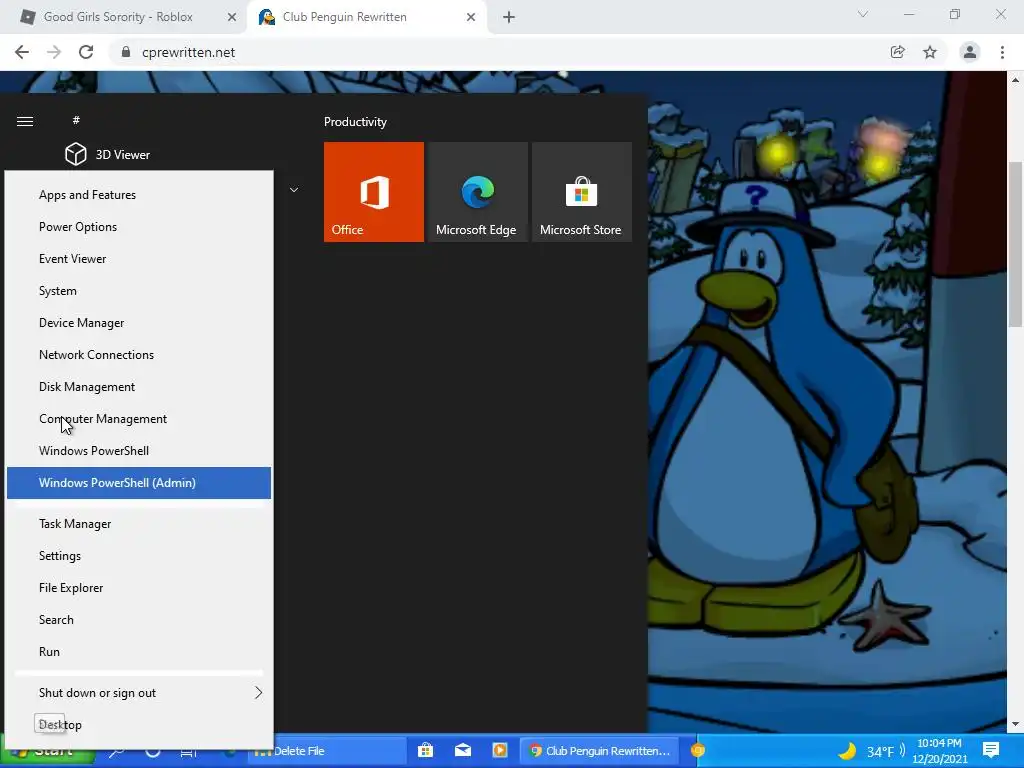The image size is (1024, 768).
Task: Bookmark this page with the star icon
Action: [x=930, y=52]
